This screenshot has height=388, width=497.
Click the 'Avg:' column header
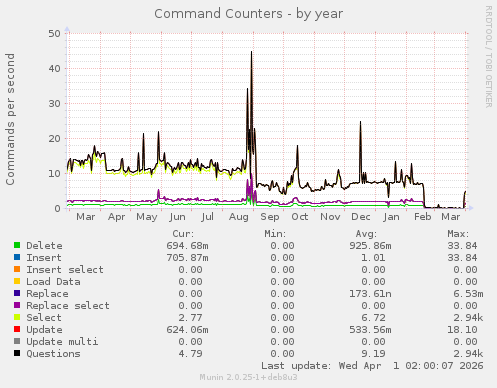tap(366, 234)
